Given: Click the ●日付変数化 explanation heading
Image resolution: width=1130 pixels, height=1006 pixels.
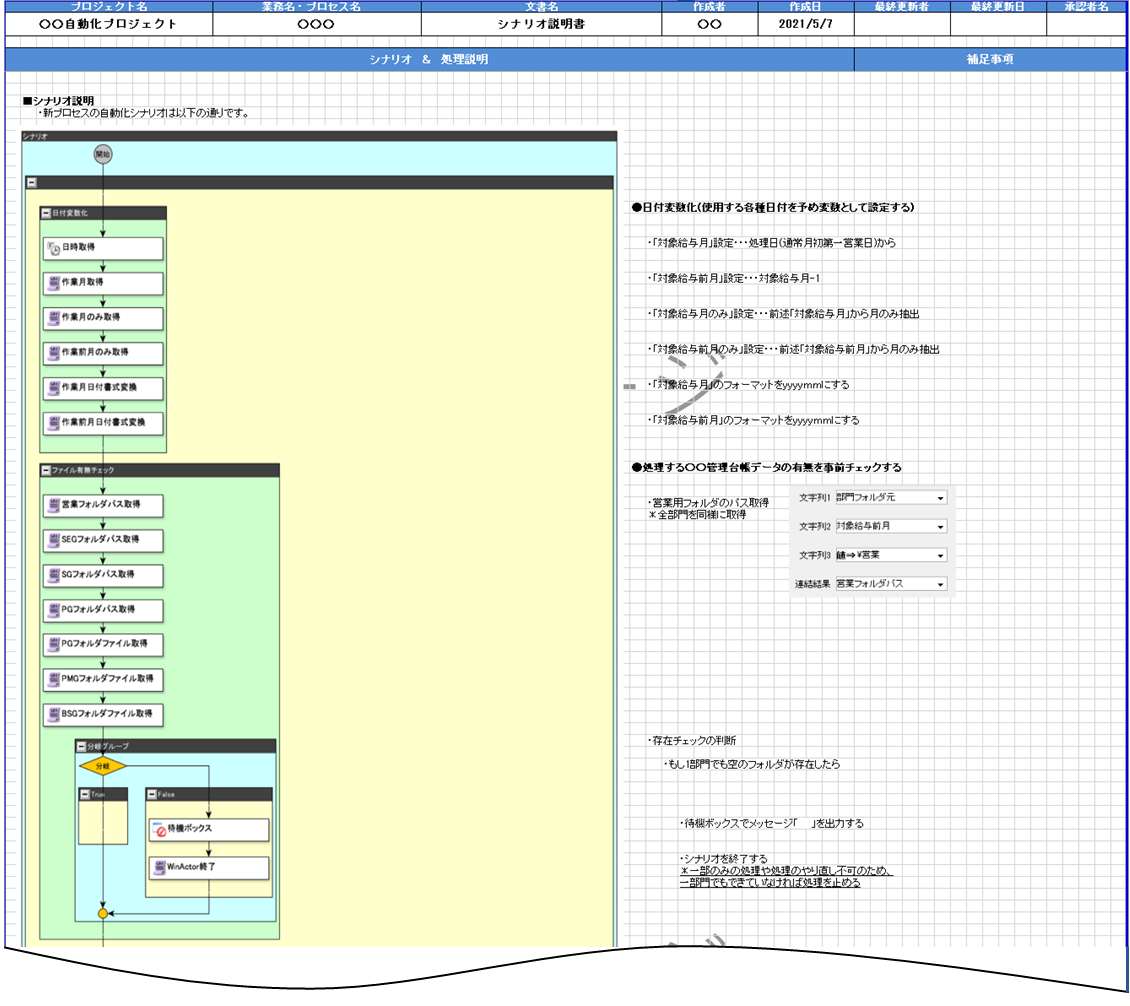Looking at the screenshot, I should pos(773,208).
